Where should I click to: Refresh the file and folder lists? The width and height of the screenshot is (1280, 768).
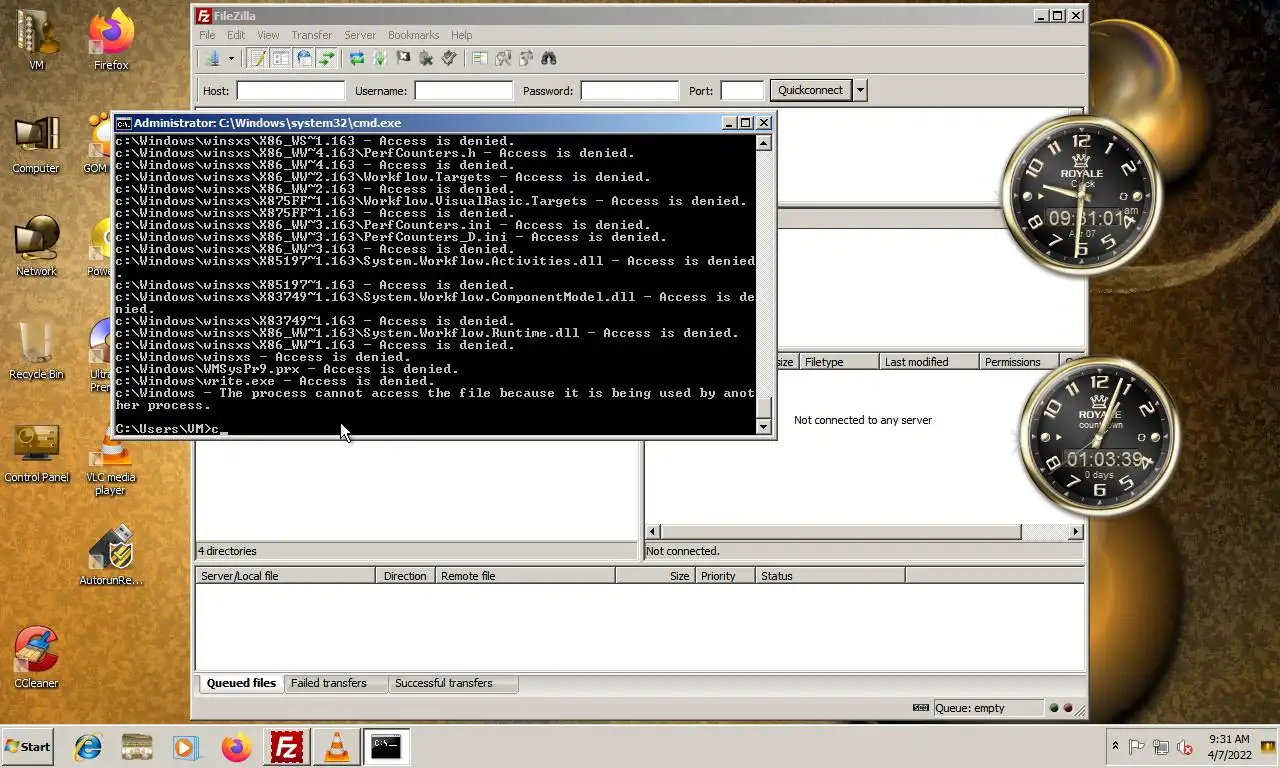click(x=356, y=58)
